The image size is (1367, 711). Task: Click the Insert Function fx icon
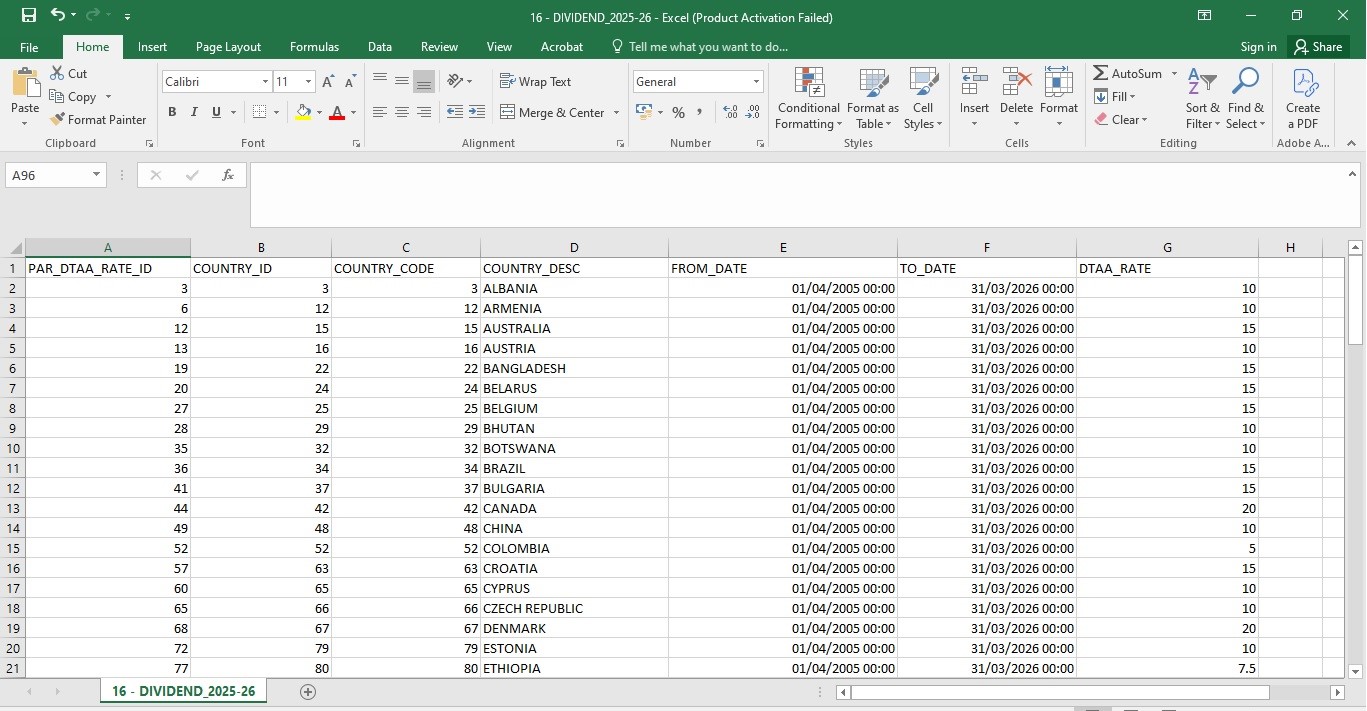227,175
